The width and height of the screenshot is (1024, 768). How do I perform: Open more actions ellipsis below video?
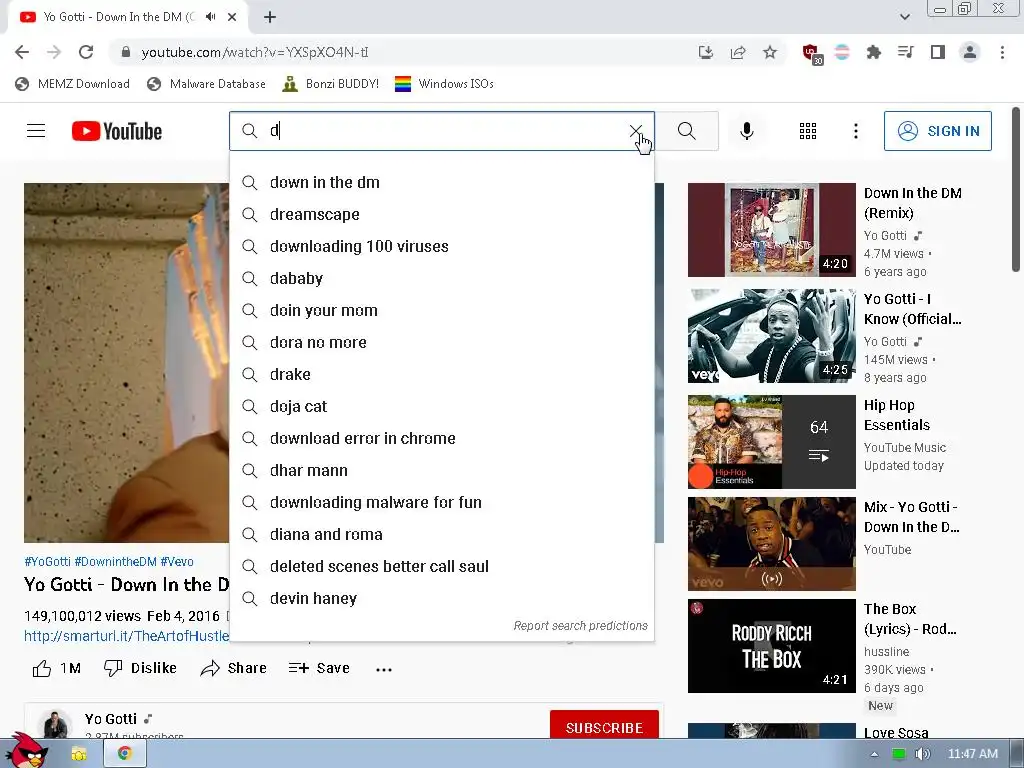pyautogui.click(x=384, y=669)
